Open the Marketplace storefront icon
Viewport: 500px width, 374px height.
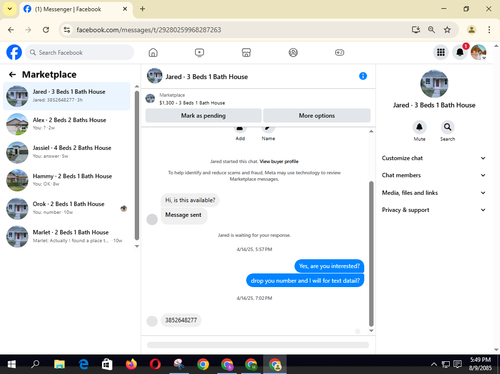pyautogui.click(x=246, y=52)
